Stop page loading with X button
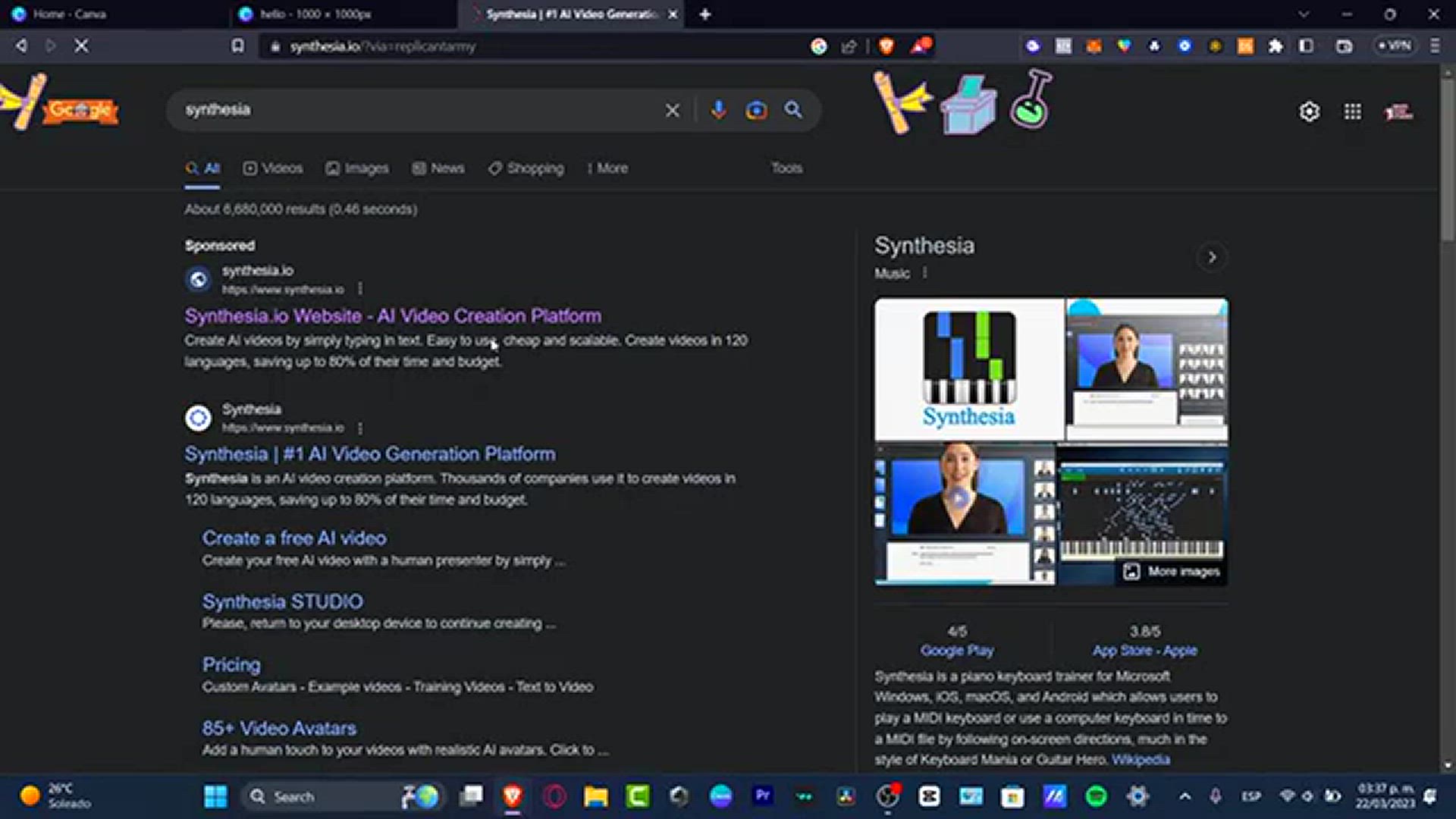Screen dimensions: 1456x819 coord(81,46)
